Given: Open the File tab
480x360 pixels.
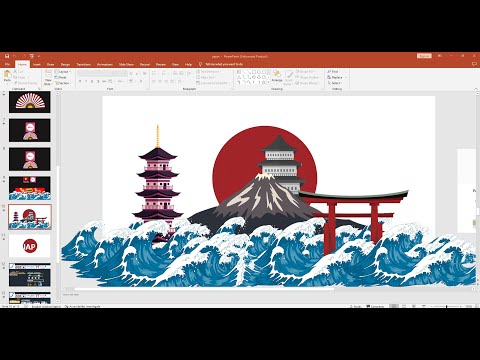Looking at the screenshot, I should coord(7,64).
